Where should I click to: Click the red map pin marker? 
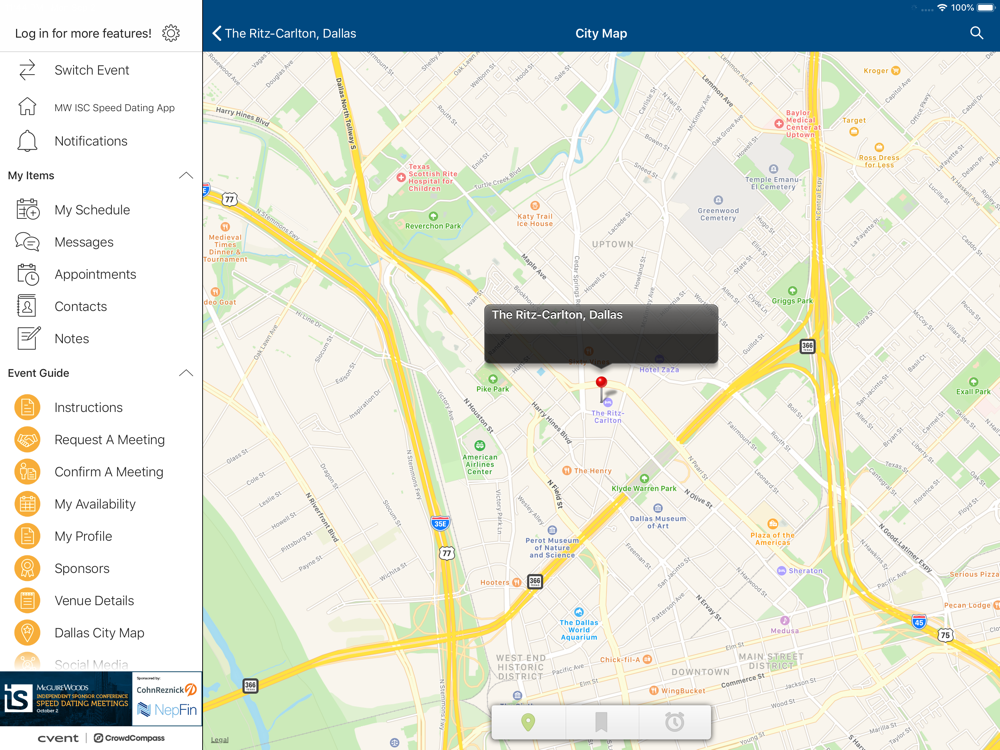[x=601, y=382]
